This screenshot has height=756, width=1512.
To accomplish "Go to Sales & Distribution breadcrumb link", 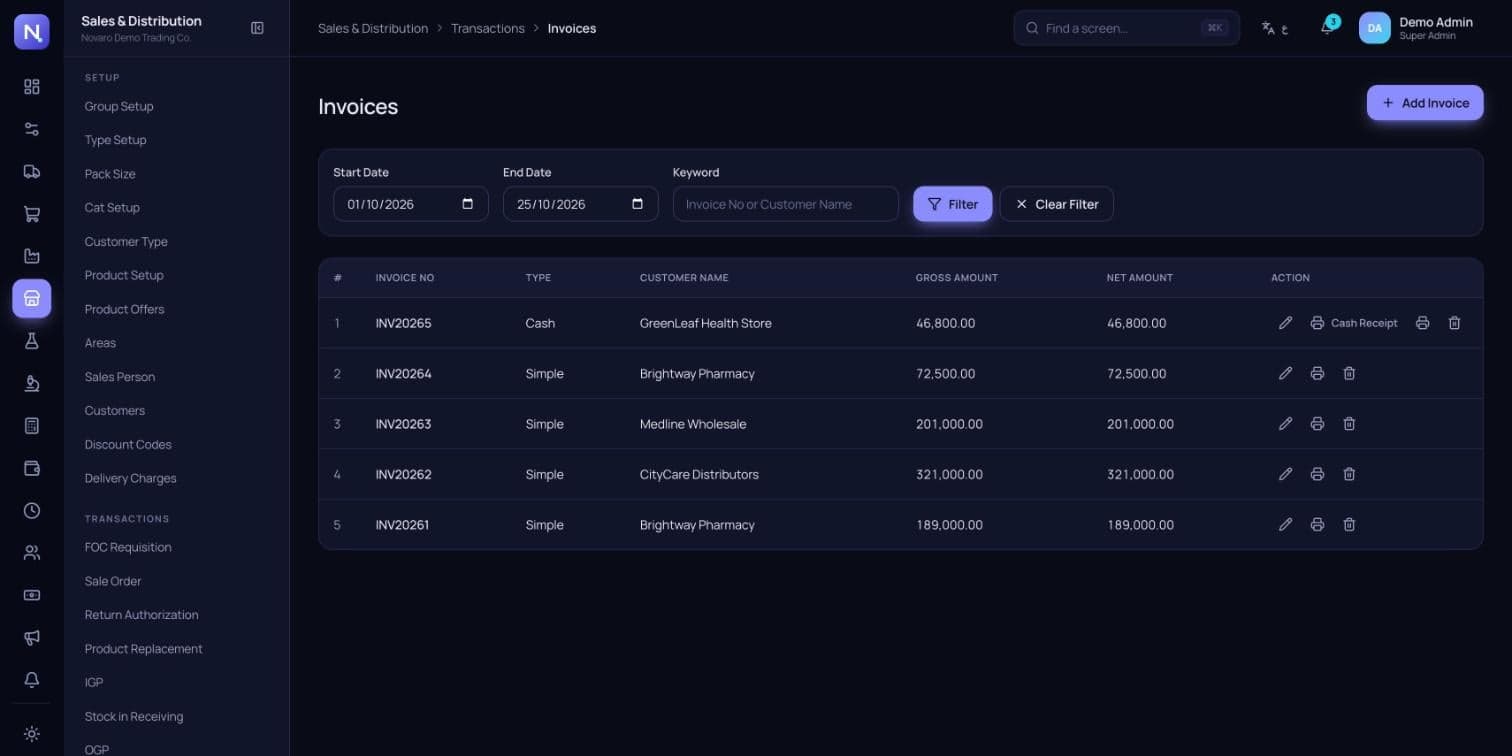I will [x=373, y=28].
